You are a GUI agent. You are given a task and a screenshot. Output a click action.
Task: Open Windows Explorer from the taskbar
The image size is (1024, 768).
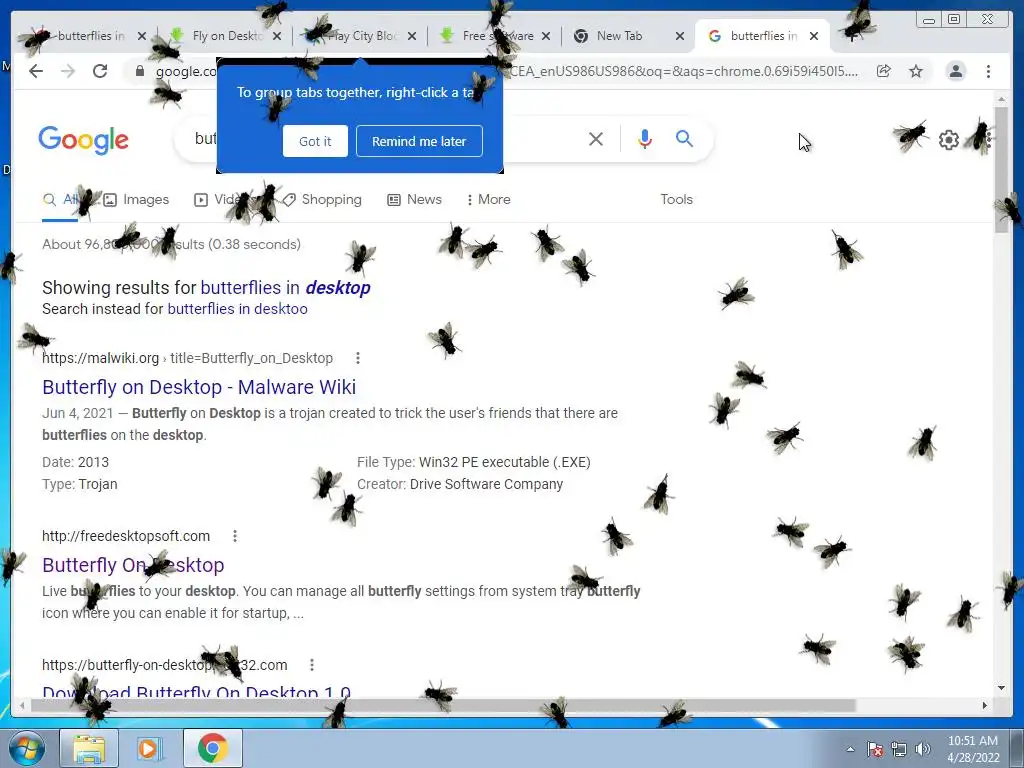(89, 748)
